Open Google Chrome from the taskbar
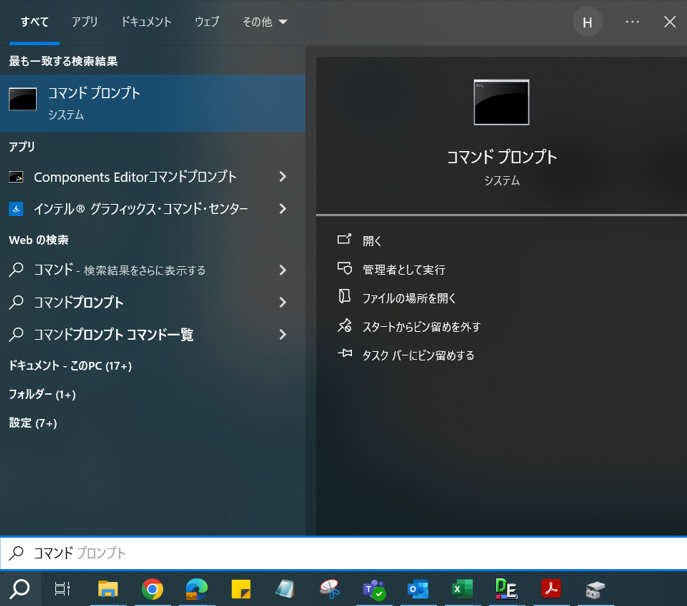The height and width of the screenshot is (606, 687). click(152, 589)
